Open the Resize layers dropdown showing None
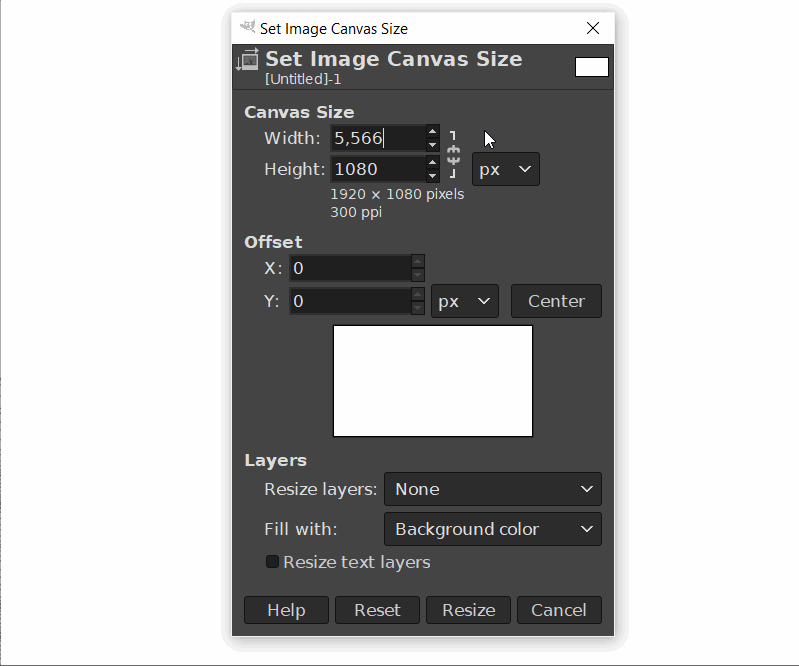This screenshot has height=666, width=799. 493,489
